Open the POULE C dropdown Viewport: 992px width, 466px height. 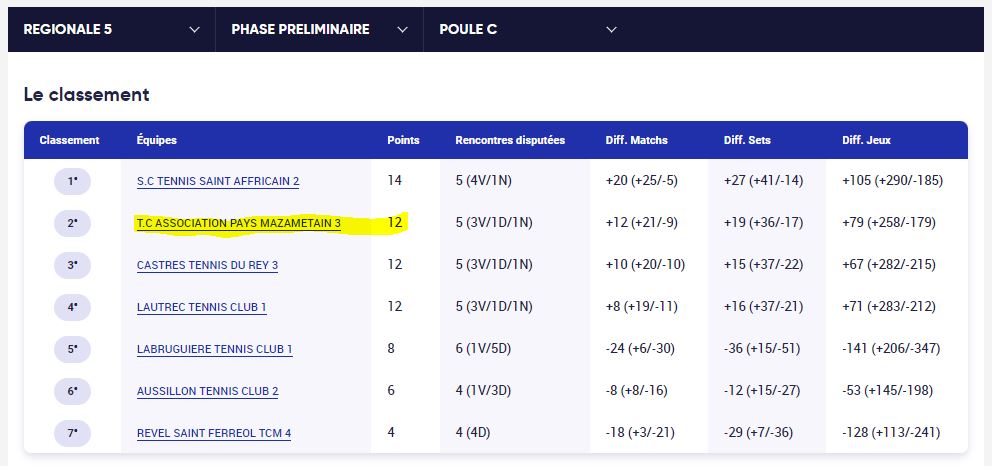click(x=527, y=30)
